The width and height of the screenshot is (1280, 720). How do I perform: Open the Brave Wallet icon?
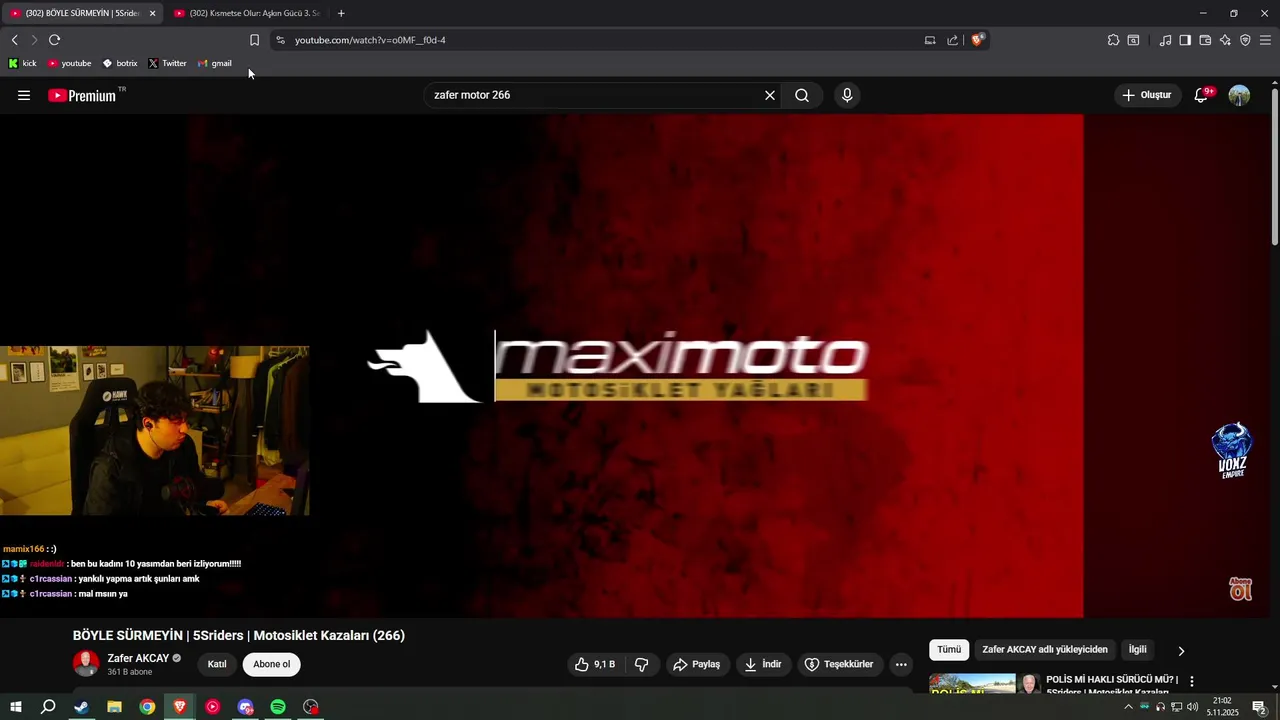coord(1205,40)
